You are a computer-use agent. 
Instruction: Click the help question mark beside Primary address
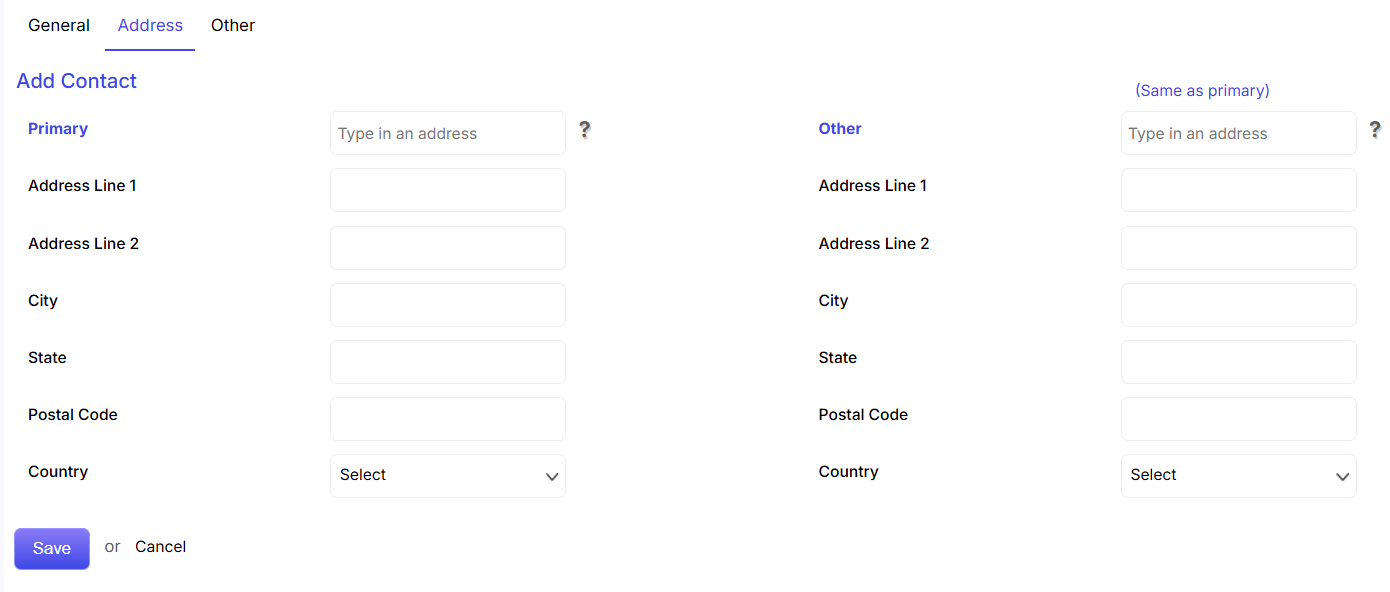[585, 129]
